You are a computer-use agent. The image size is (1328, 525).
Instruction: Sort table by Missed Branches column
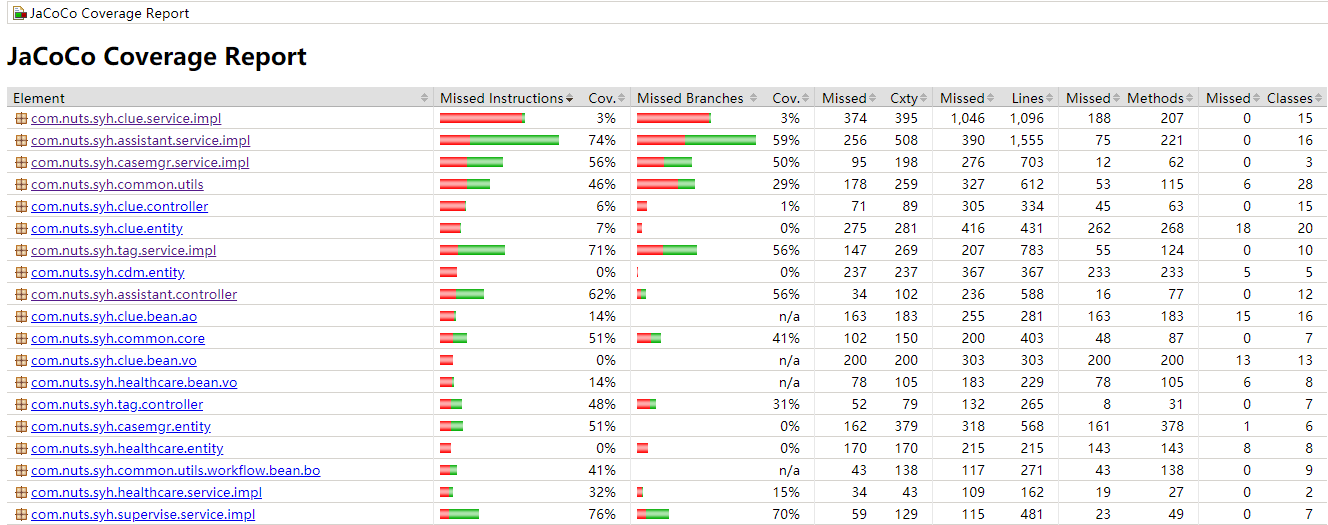coord(697,98)
